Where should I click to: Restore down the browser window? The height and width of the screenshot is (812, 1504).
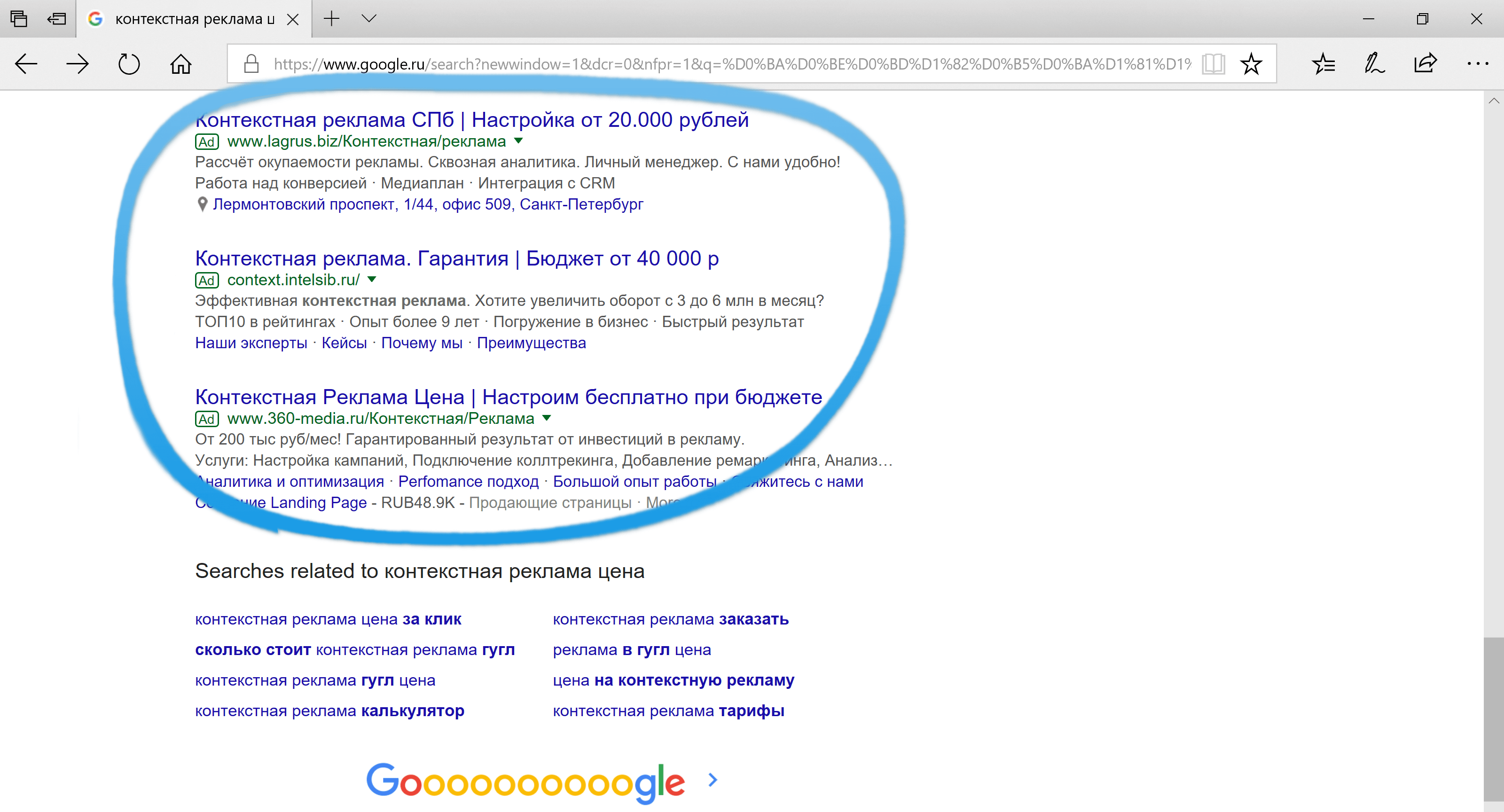1422,19
